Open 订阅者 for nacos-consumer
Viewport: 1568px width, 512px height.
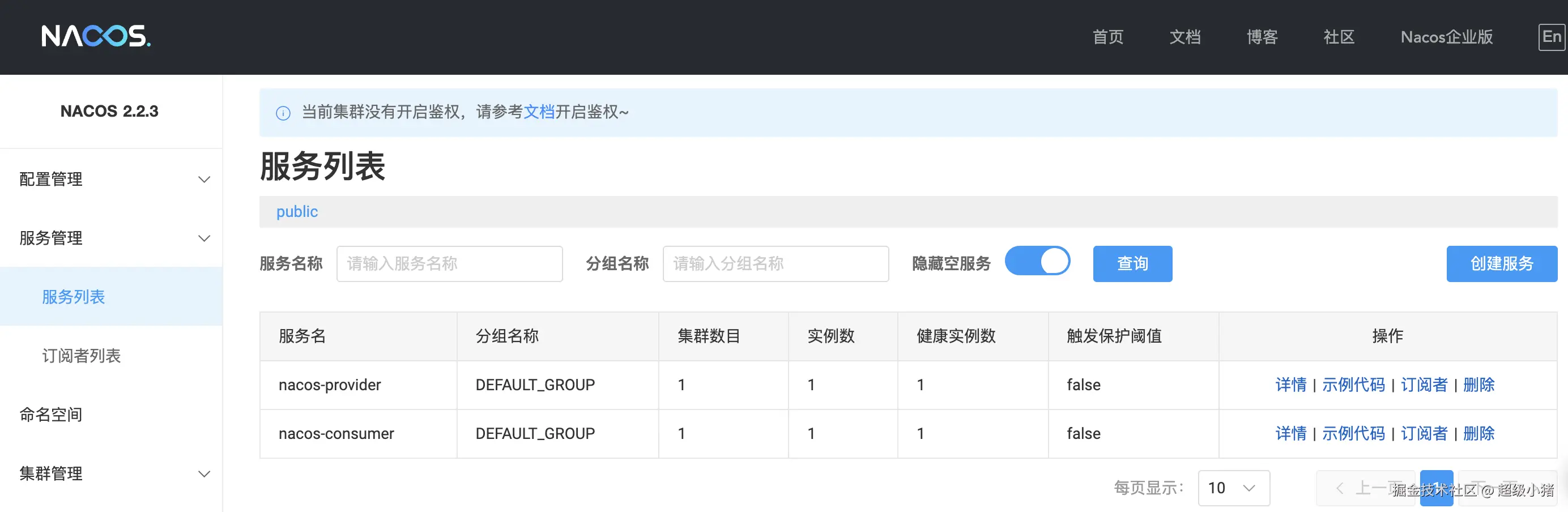point(1424,433)
